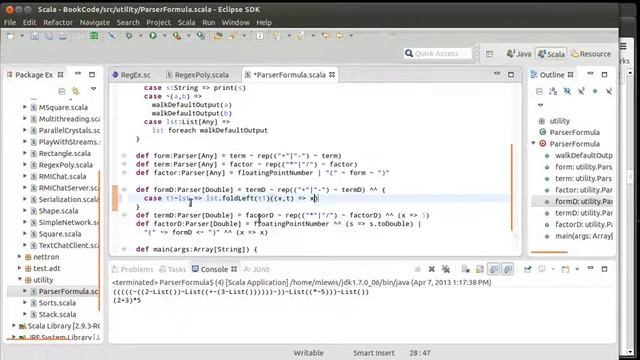
Task: Open the New wizard toolbar icon
Action: (x=11, y=36)
